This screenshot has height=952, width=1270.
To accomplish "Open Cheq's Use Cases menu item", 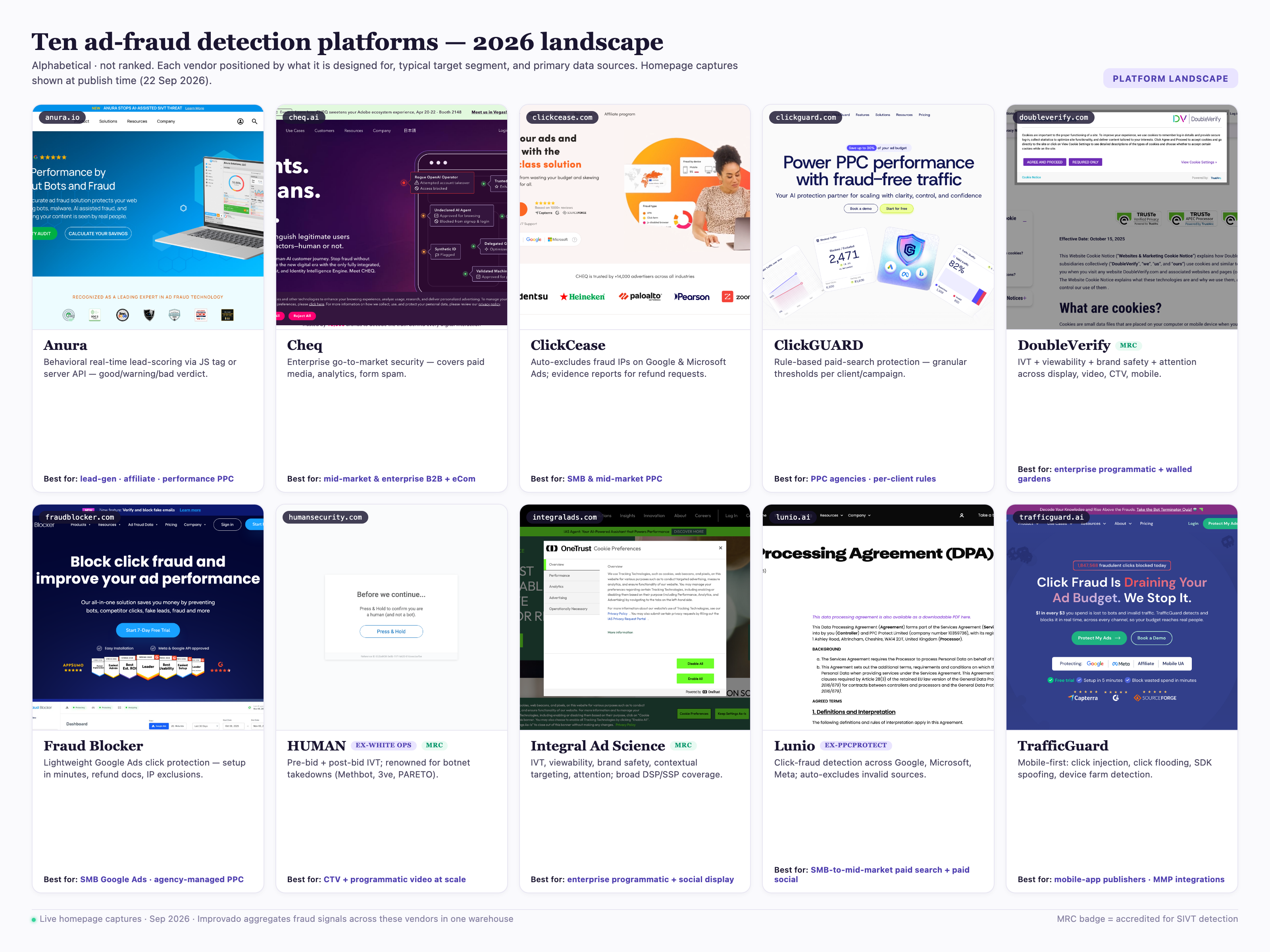I will 295,130.
